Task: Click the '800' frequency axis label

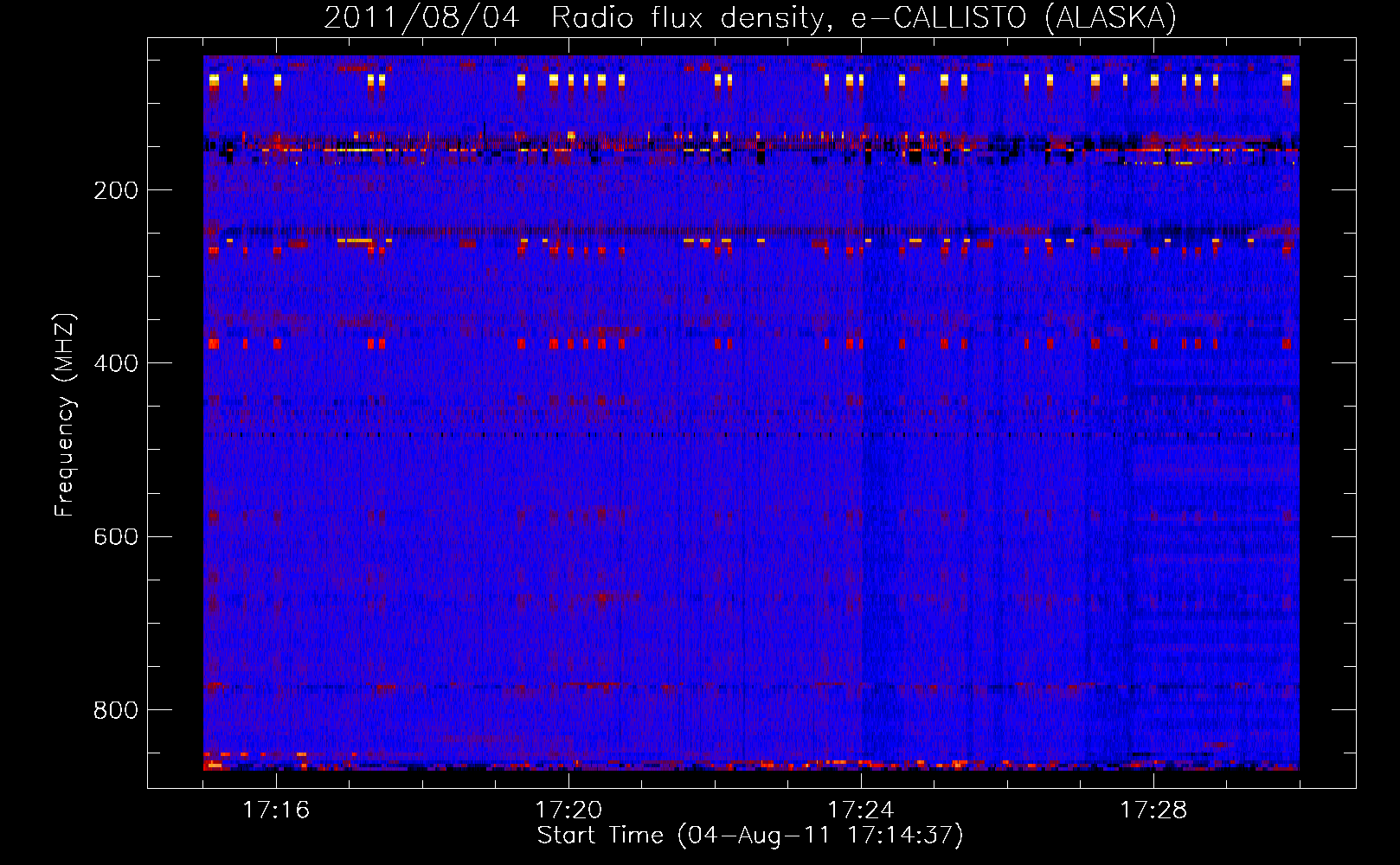Action: point(115,710)
